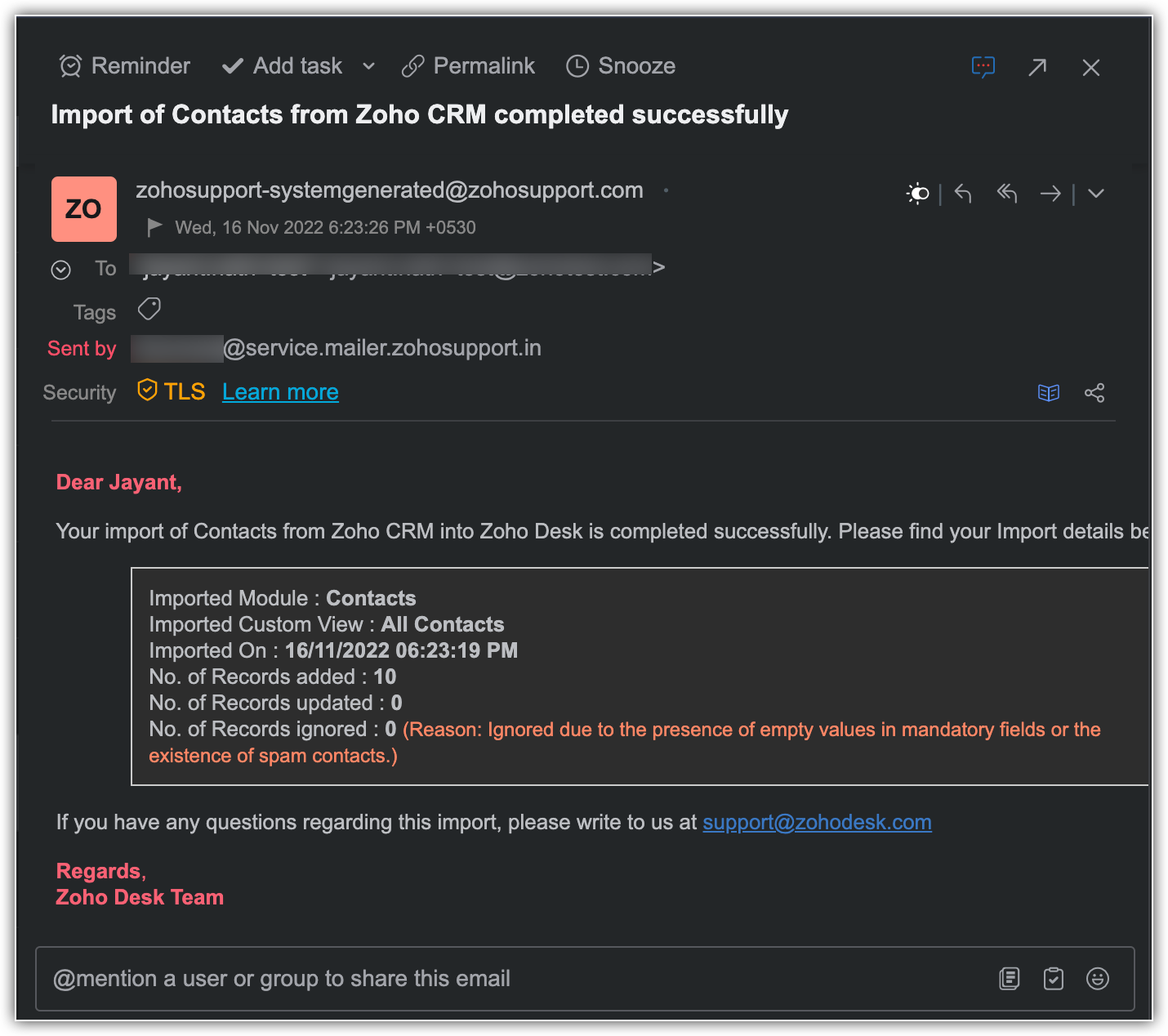Open comments chat bubble icon
This screenshot has width=1168, height=1036.
[x=983, y=67]
